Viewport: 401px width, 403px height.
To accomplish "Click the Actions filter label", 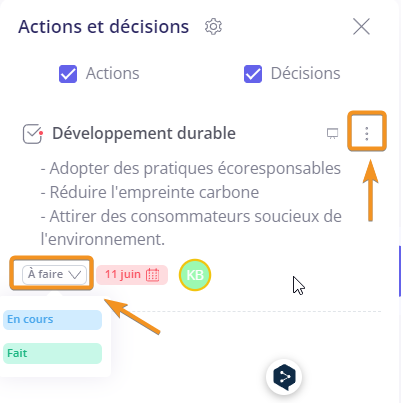I will point(113,73).
